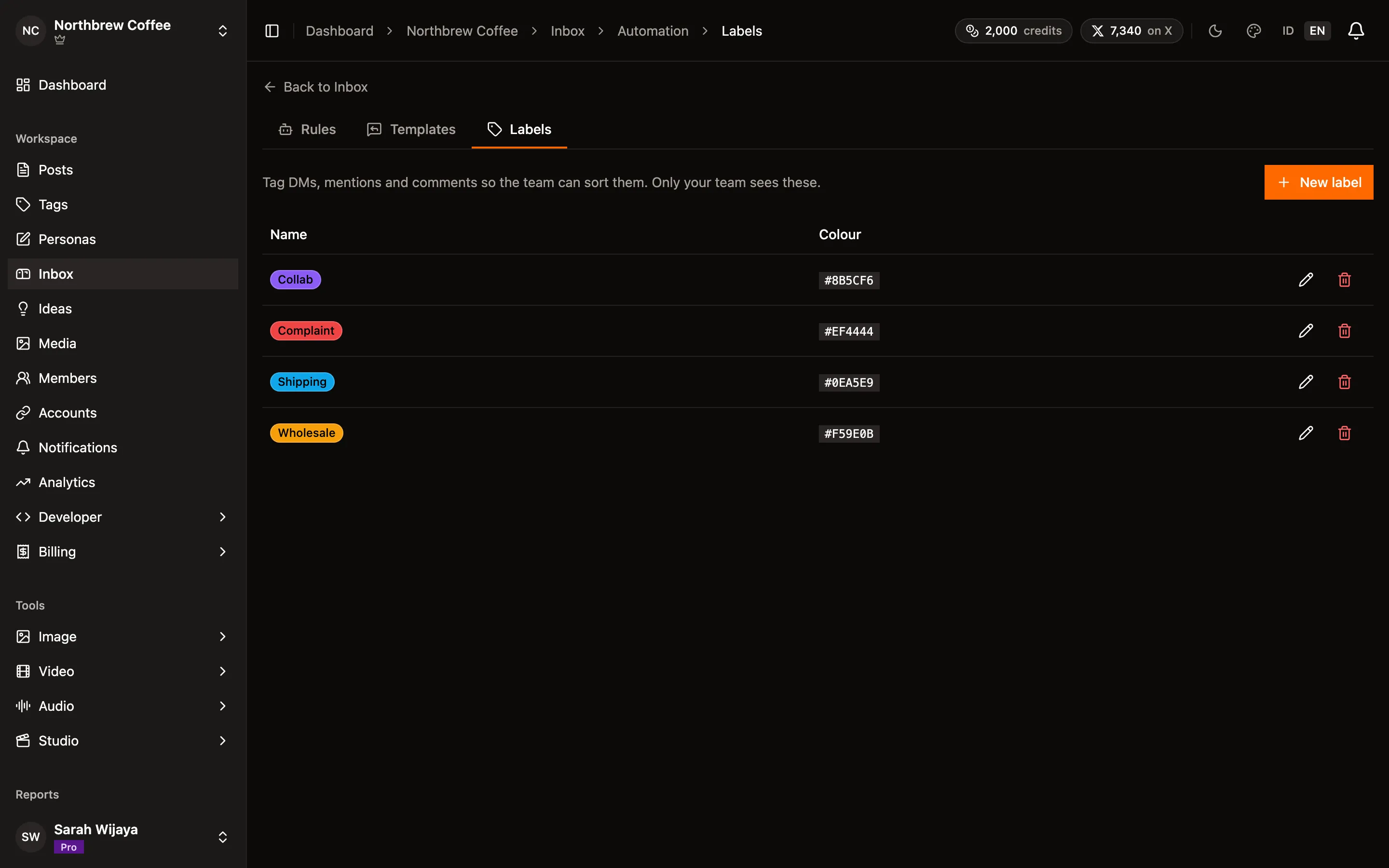Screen dimensions: 1389x868
Task: Click the Northbrew Coffee breadcrumb
Action: click(462, 31)
